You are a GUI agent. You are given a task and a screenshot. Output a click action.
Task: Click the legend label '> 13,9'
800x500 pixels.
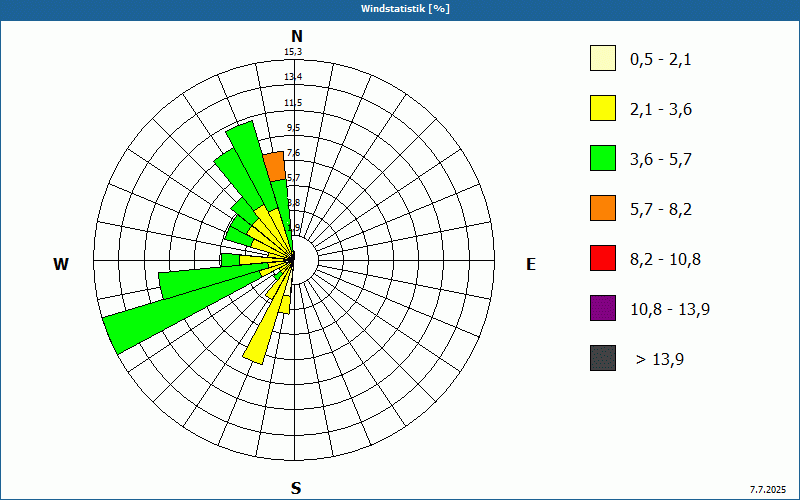click(x=660, y=360)
